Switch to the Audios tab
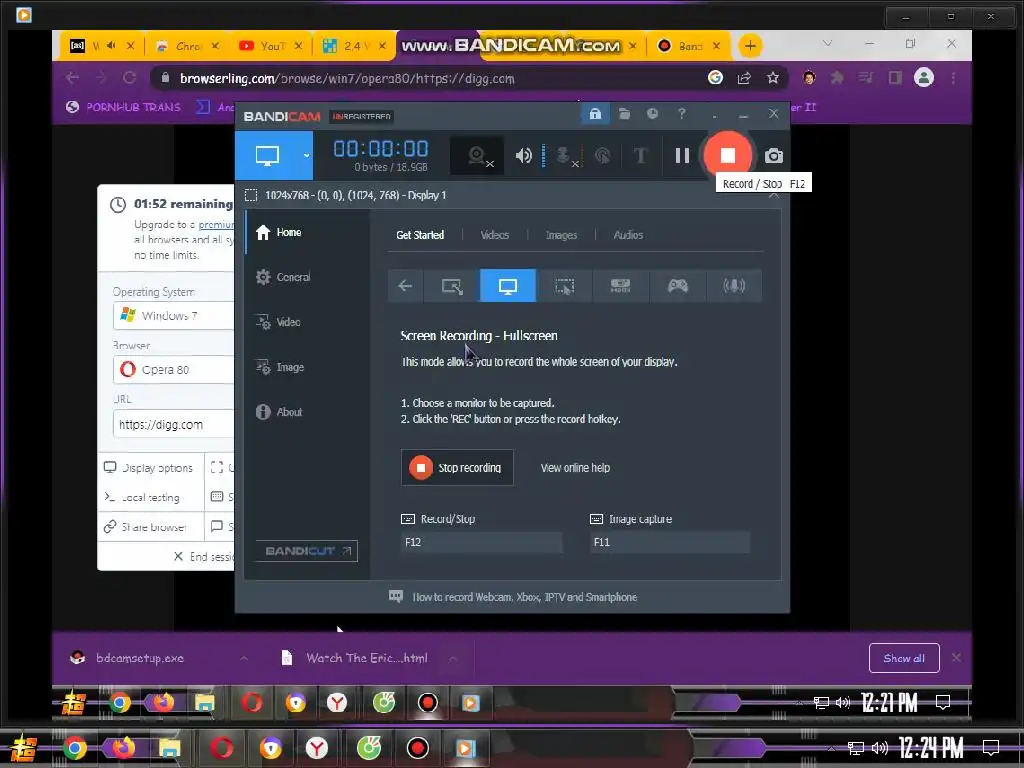This screenshot has width=1024, height=768. [x=628, y=235]
